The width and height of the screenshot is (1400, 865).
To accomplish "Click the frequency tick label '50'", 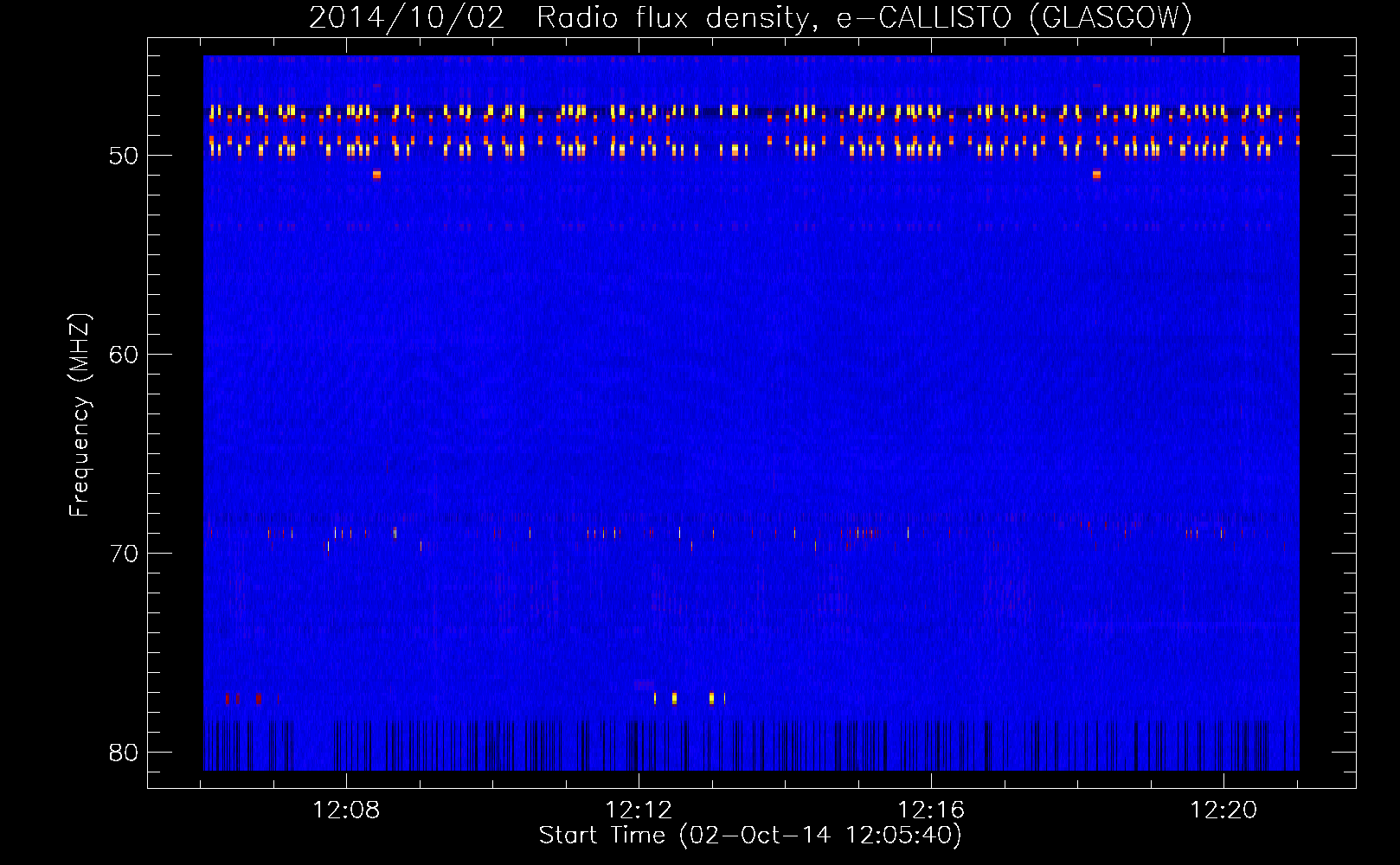I will 124,156.
